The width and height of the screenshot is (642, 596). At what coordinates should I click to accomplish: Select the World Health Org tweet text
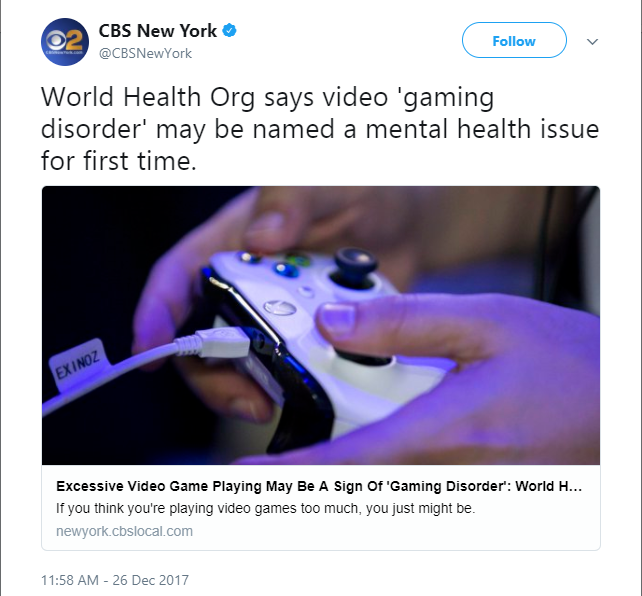point(320,129)
